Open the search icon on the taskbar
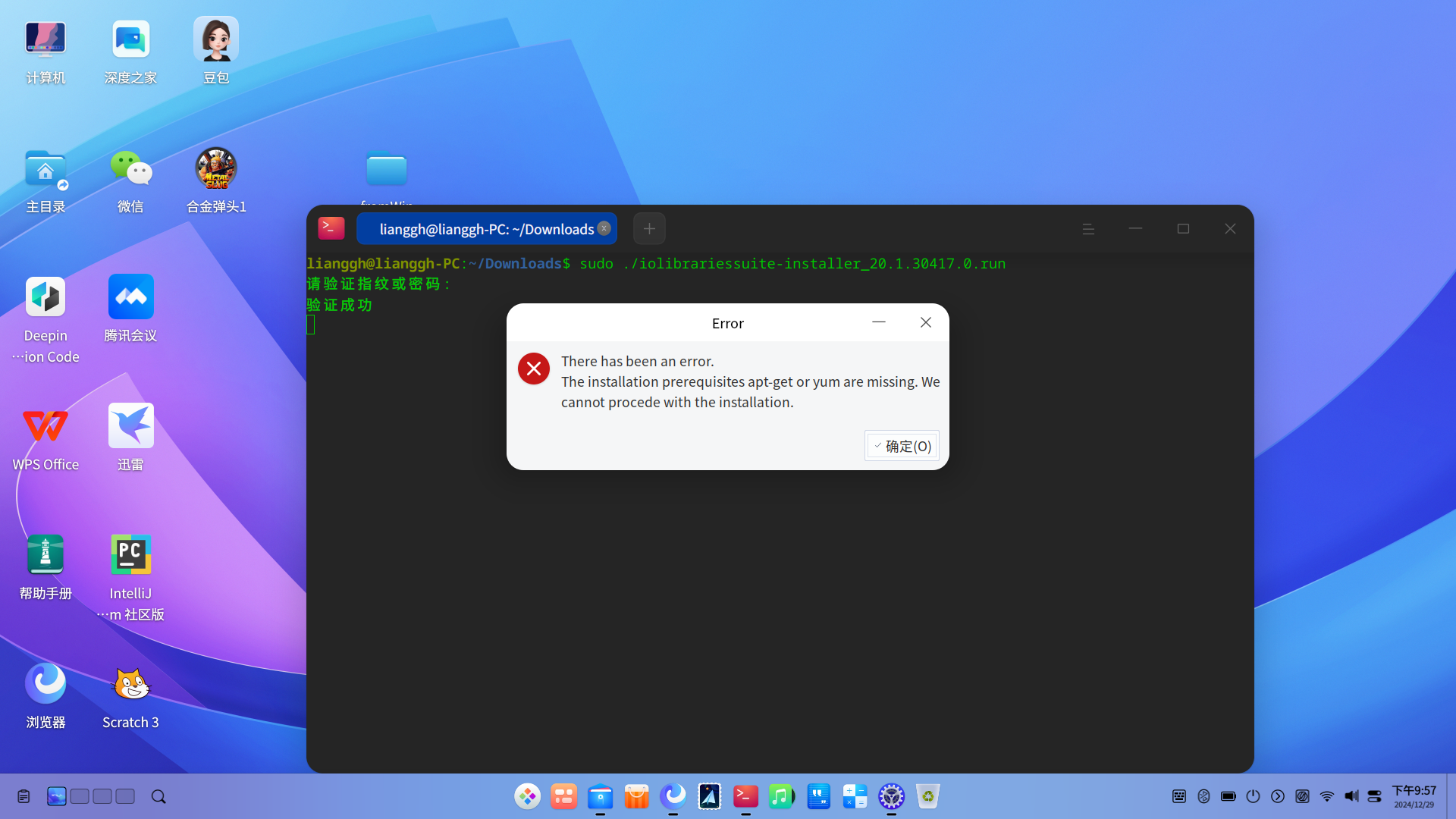 (158, 796)
